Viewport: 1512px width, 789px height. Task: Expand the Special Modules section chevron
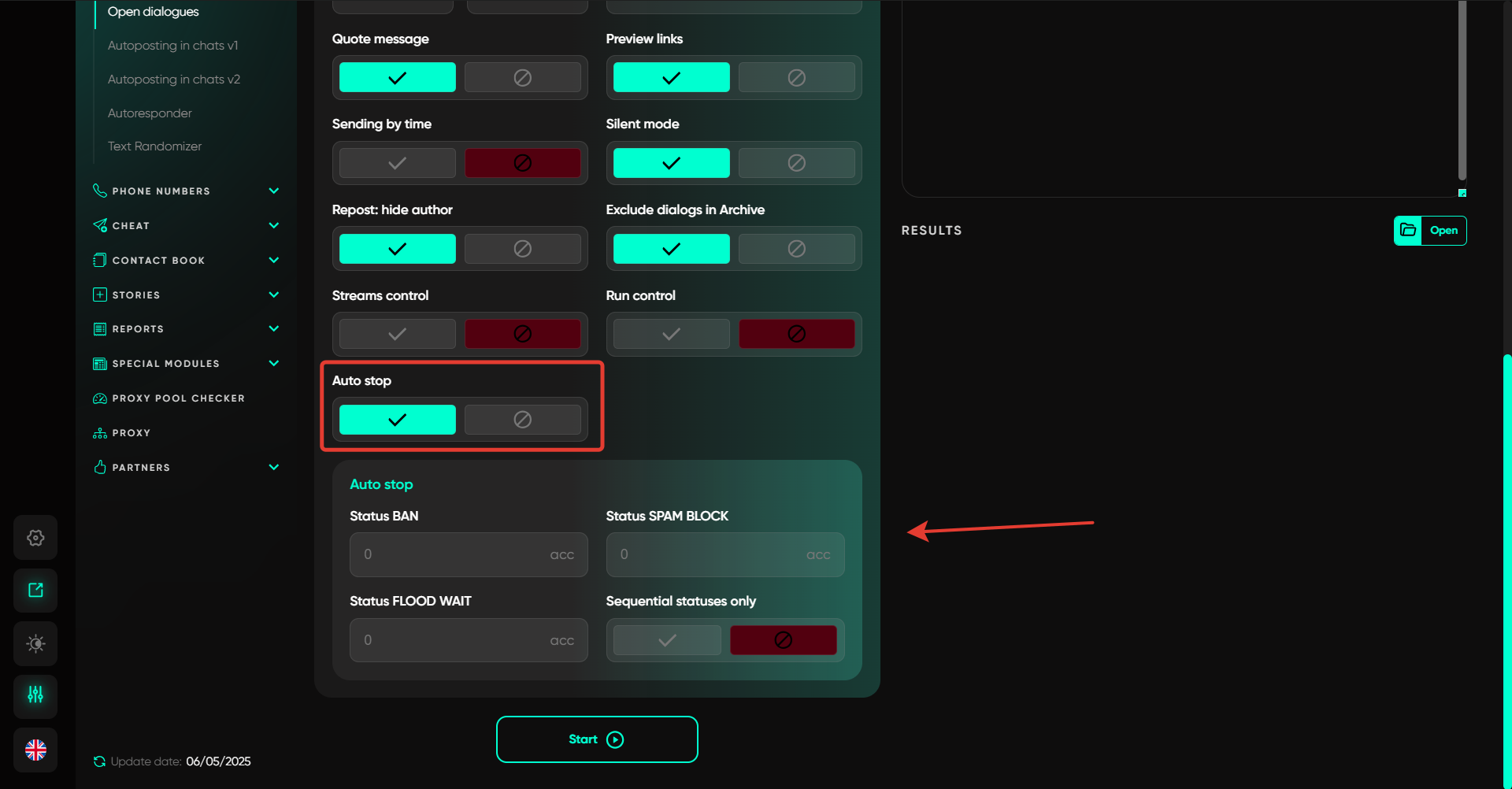click(274, 364)
